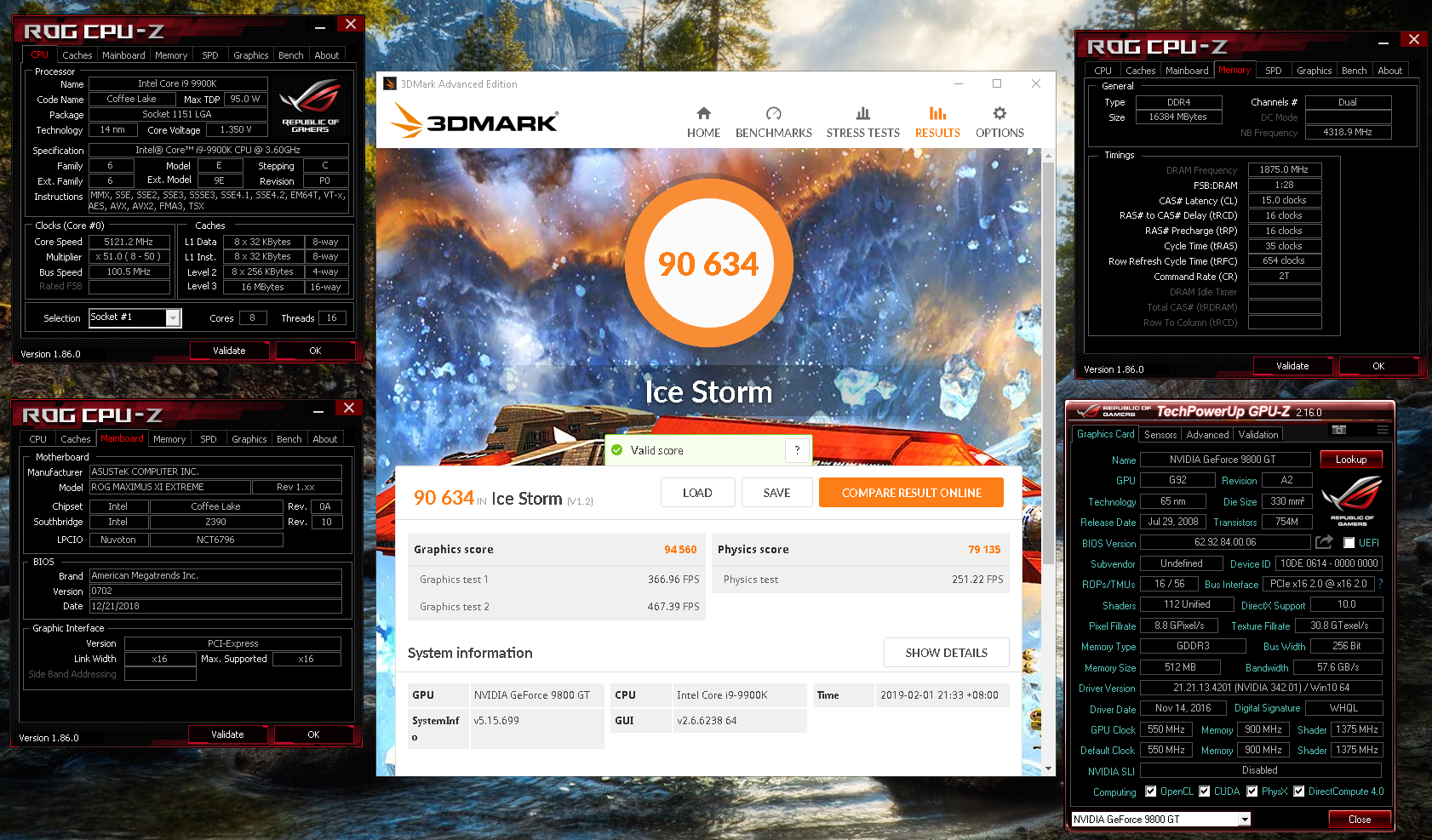The image size is (1432, 840).
Task: Select RESULTS icon in 3DMark navigation
Action: point(937,113)
